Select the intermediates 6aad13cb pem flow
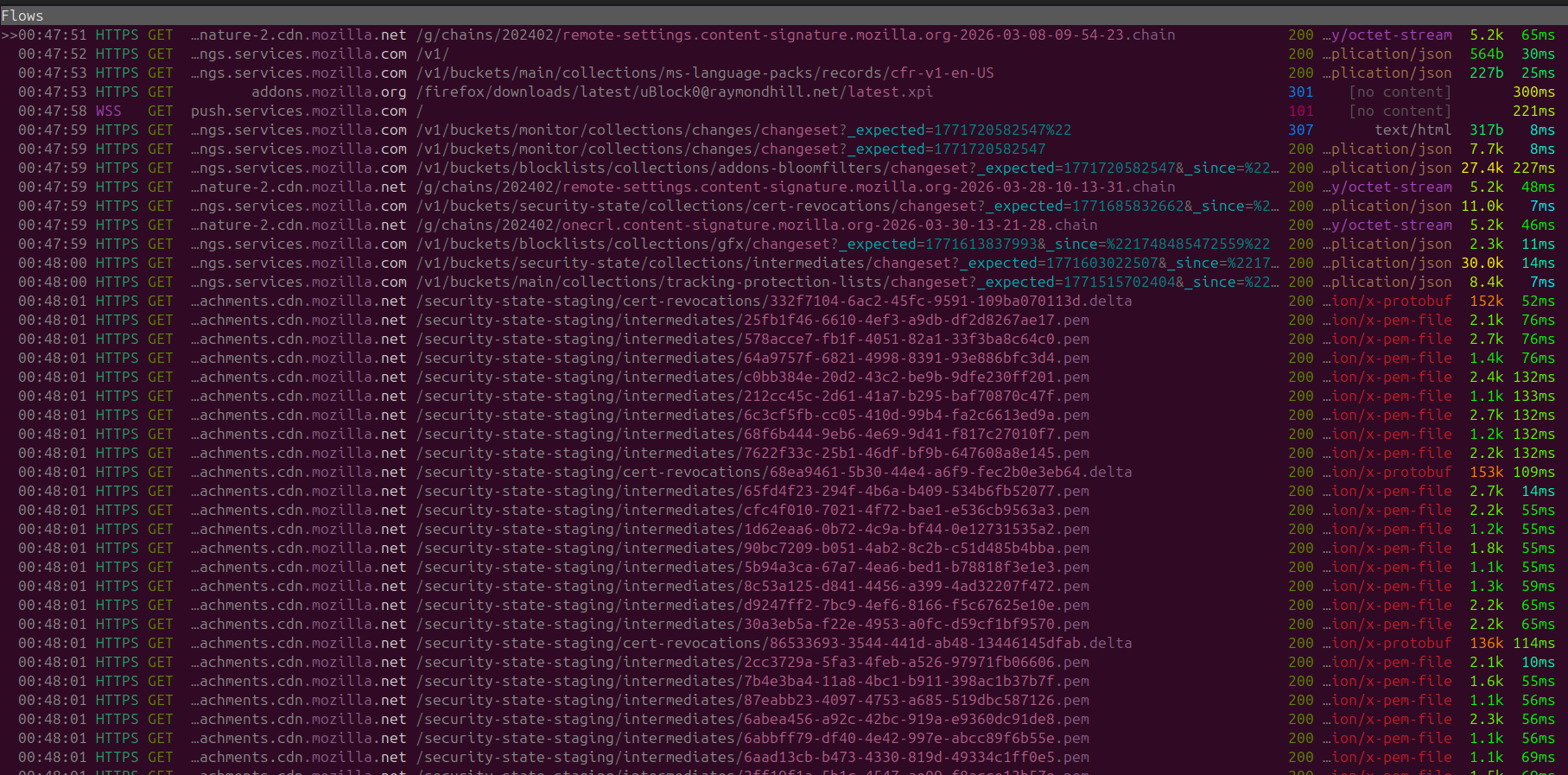 (x=784, y=757)
